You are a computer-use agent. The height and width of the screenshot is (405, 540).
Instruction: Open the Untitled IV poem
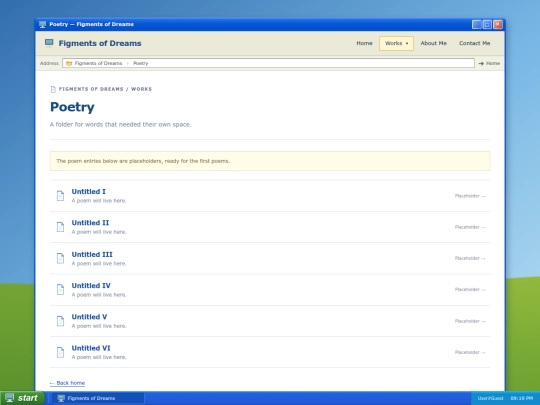[x=91, y=285]
